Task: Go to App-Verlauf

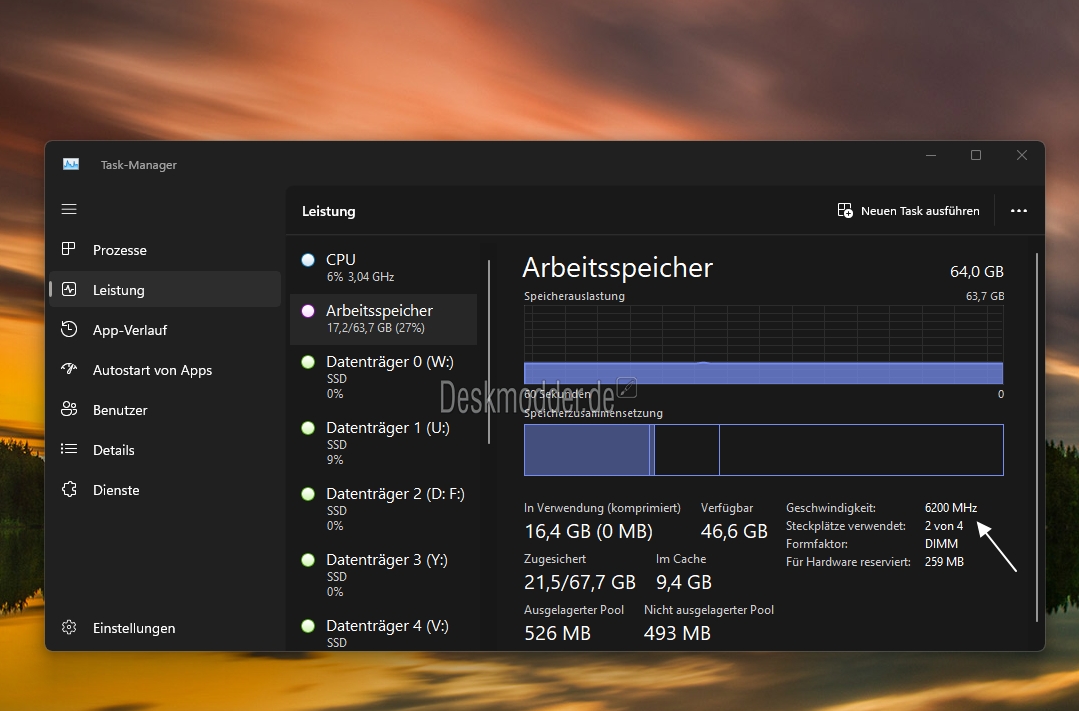Action: click(165, 330)
